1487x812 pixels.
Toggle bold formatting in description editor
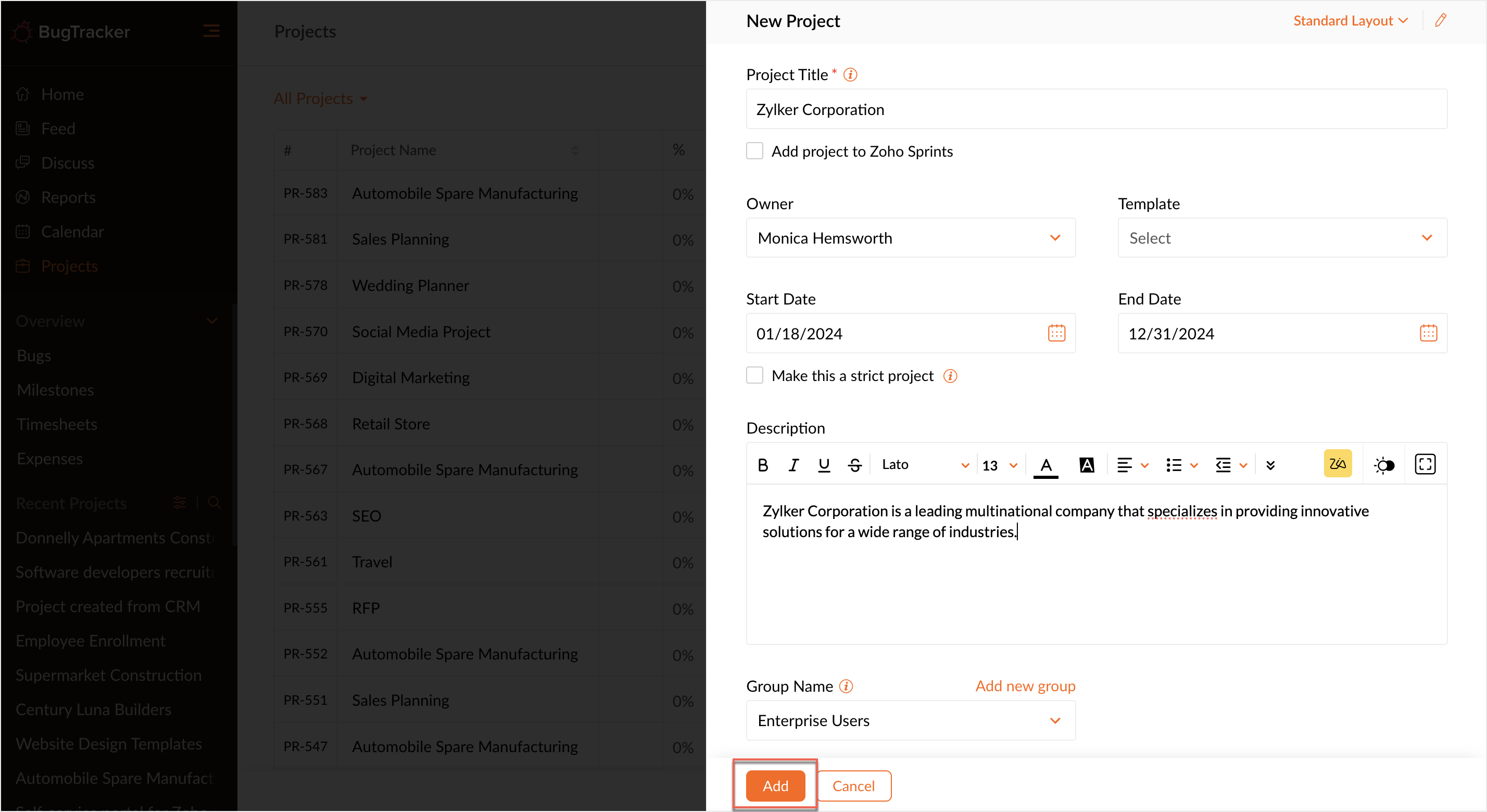(x=763, y=465)
